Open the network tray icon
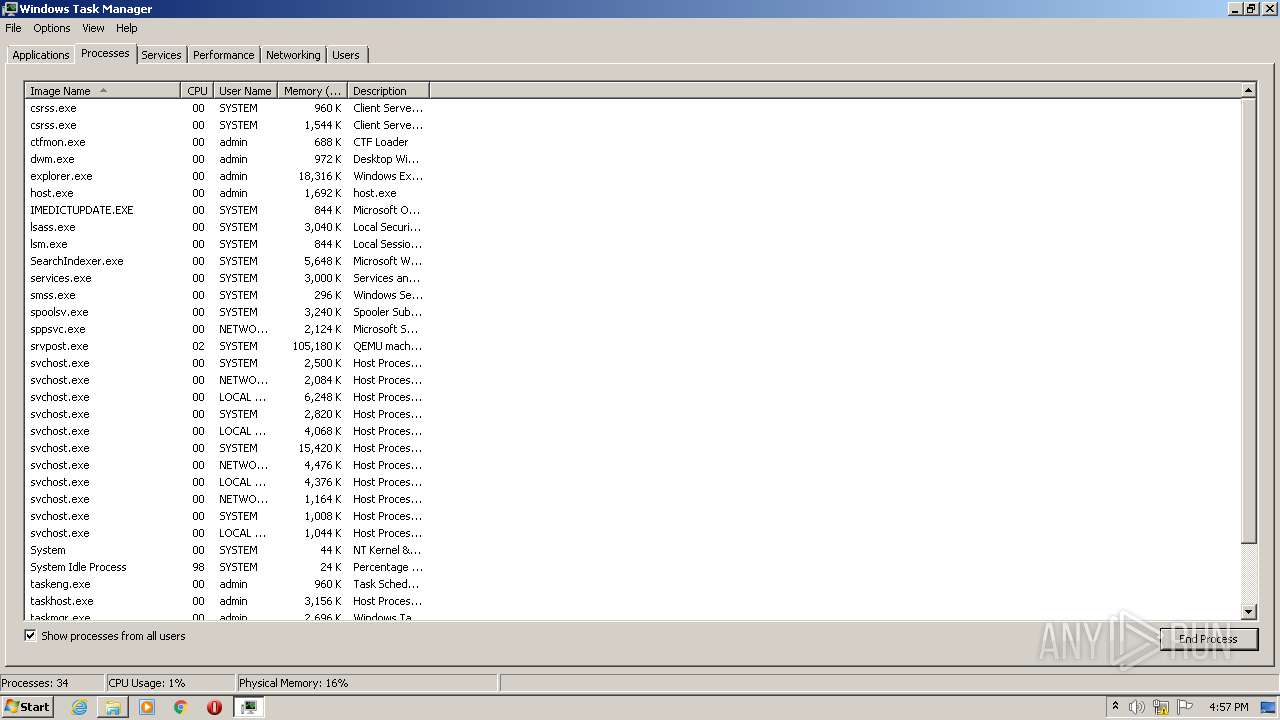This screenshot has width=1280, height=720. click(x=1161, y=707)
